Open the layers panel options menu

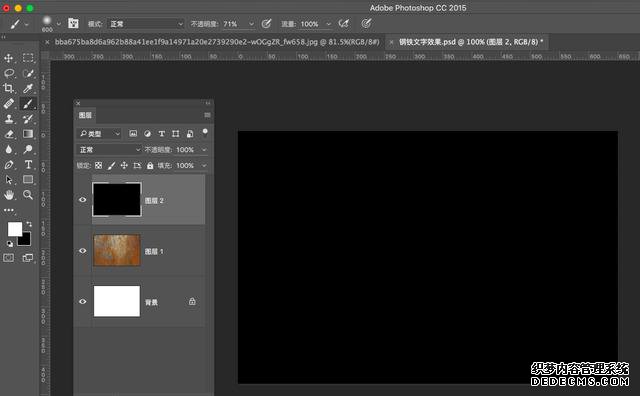click(207, 115)
